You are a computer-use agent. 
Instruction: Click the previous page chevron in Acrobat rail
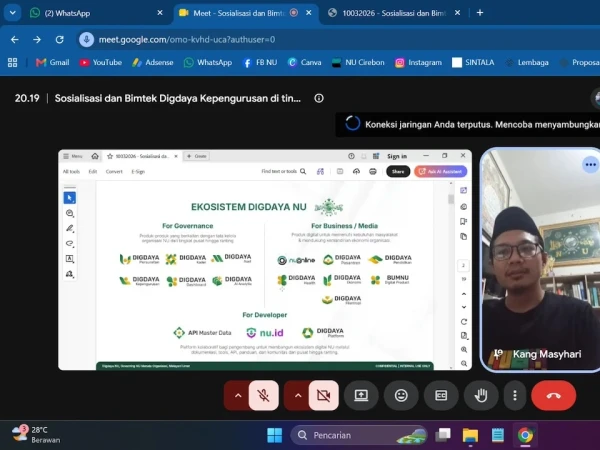463,294
